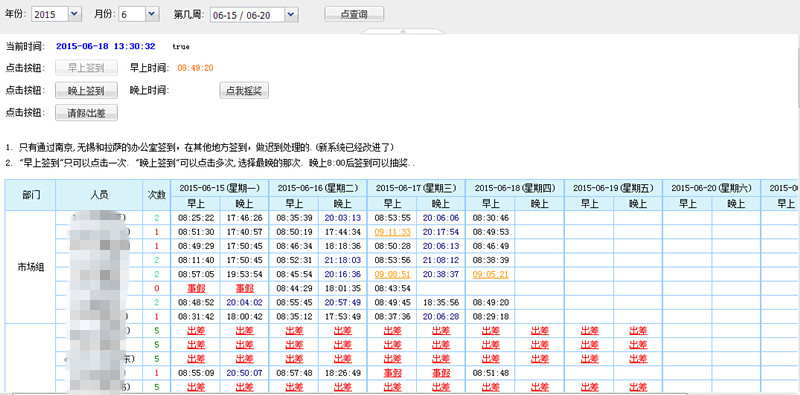The image size is (800, 395).
Task: Select the 2015-06-18 (星期四) date header
Action: (x=515, y=188)
